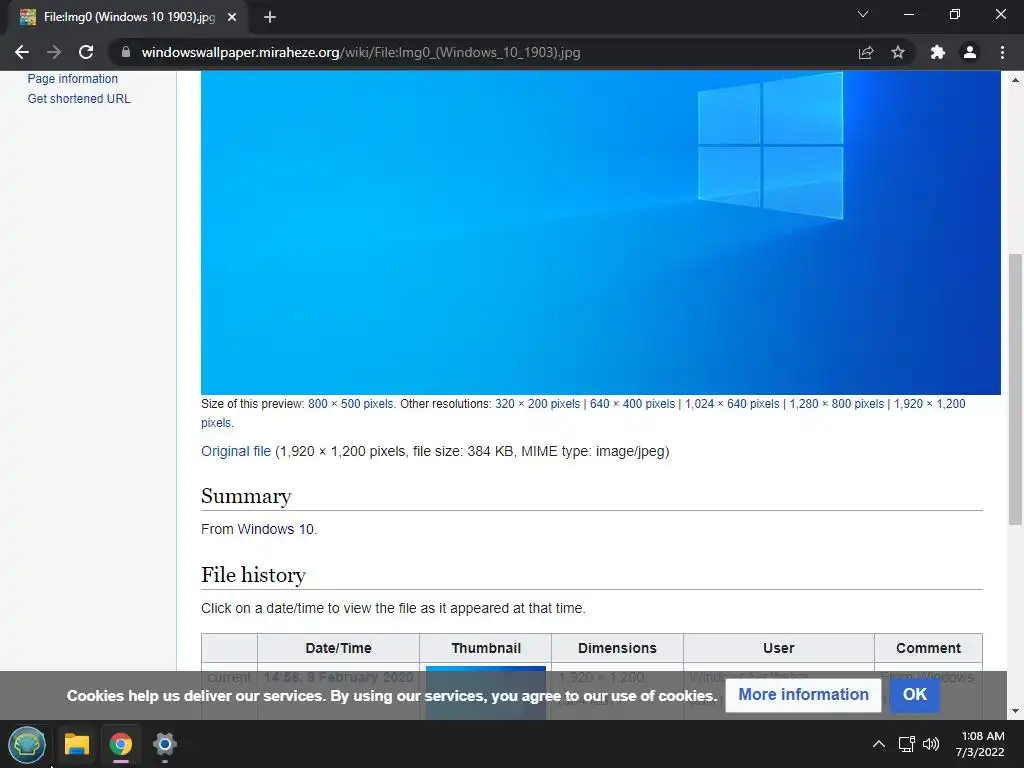Open File Explorer from taskbar

(76, 744)
